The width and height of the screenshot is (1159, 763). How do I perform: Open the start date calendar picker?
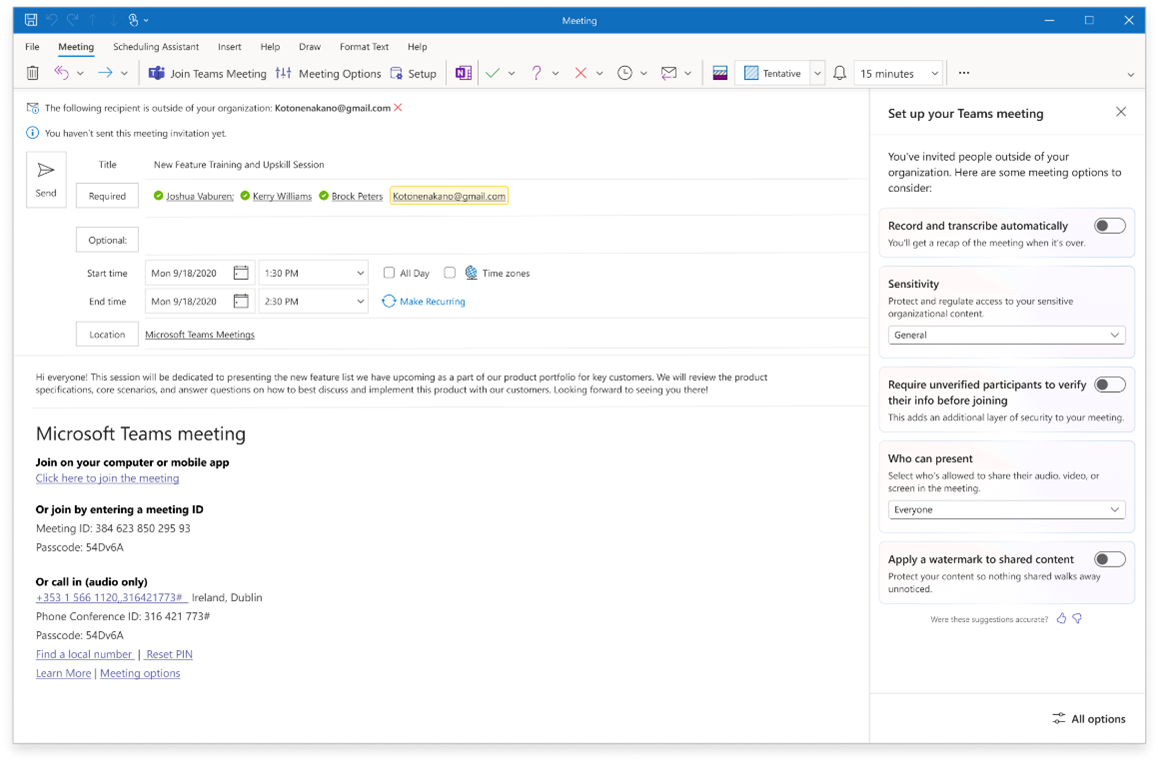[241, 273]
